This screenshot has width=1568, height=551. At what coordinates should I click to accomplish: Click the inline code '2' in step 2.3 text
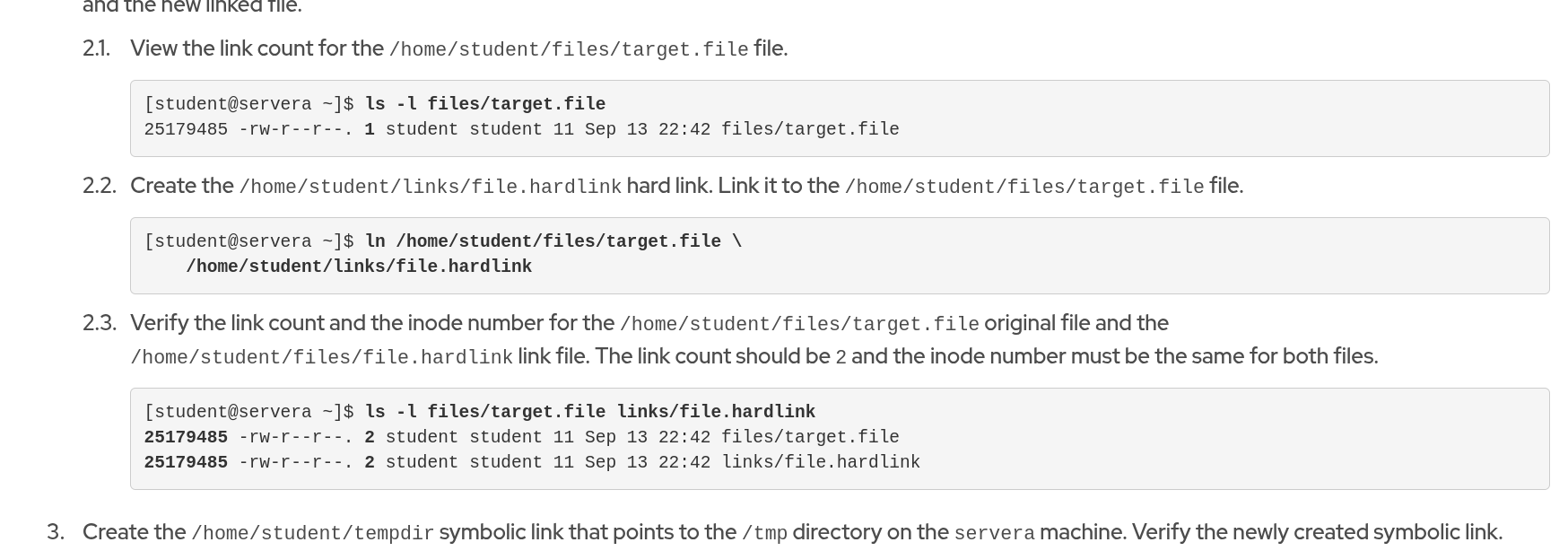tap(841, 357)
